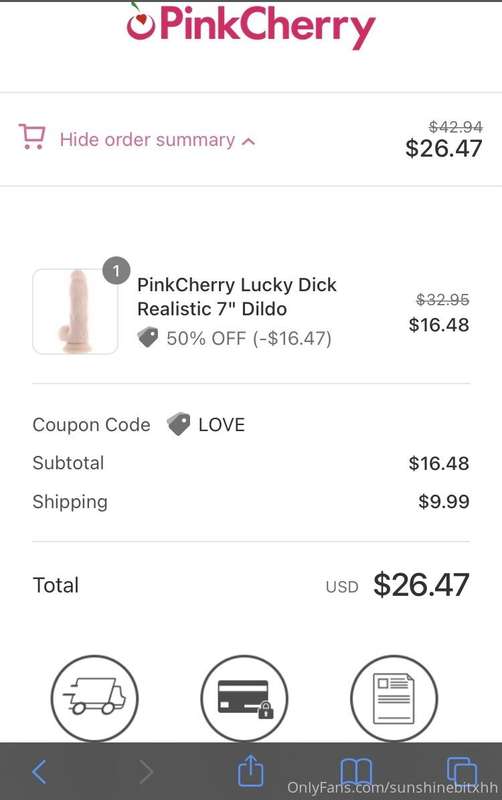Select the PinkCherry Lucky Dick product title
502x800 pixels.
[x=237, y=296]
